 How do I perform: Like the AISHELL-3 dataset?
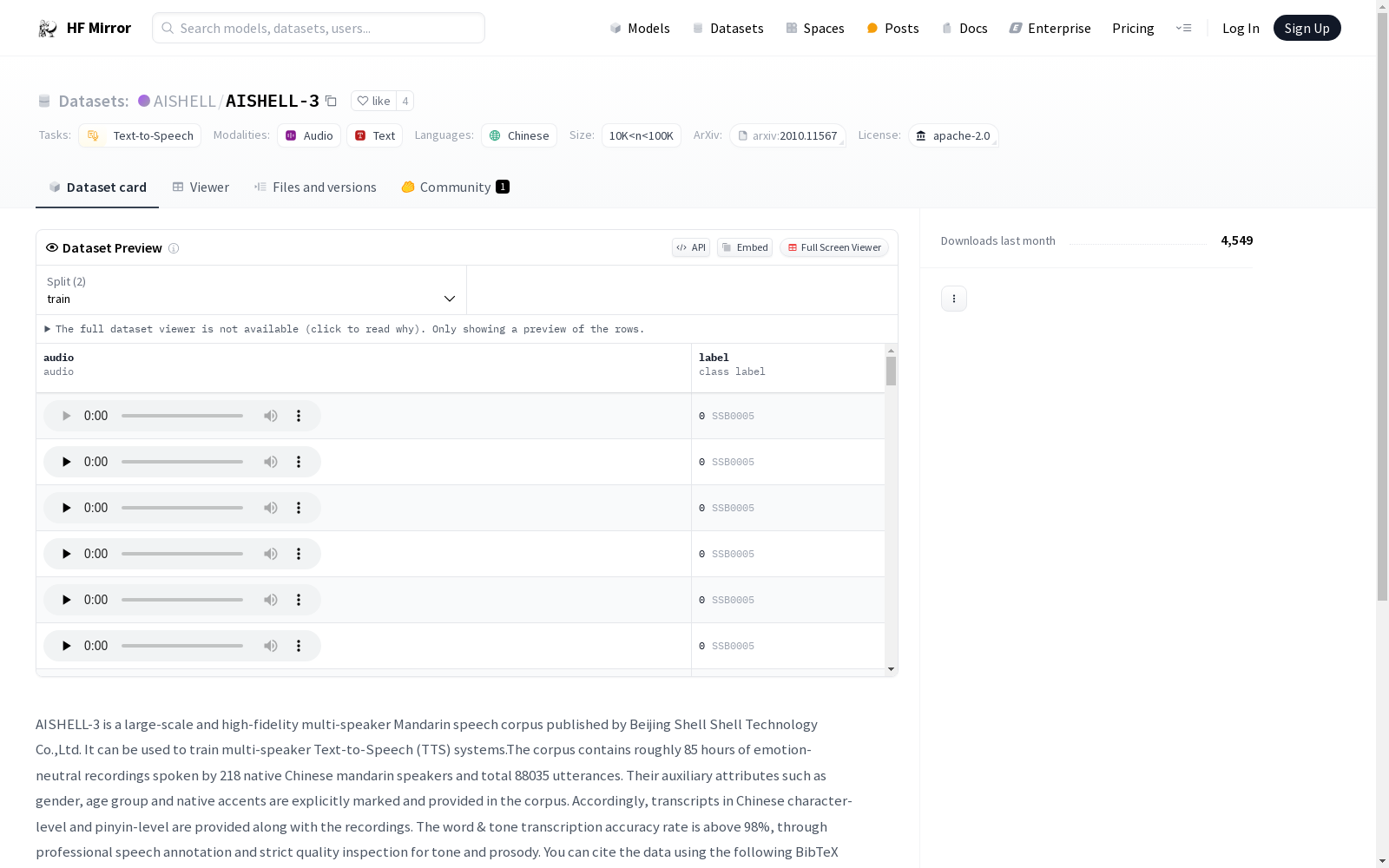point(374,101)
